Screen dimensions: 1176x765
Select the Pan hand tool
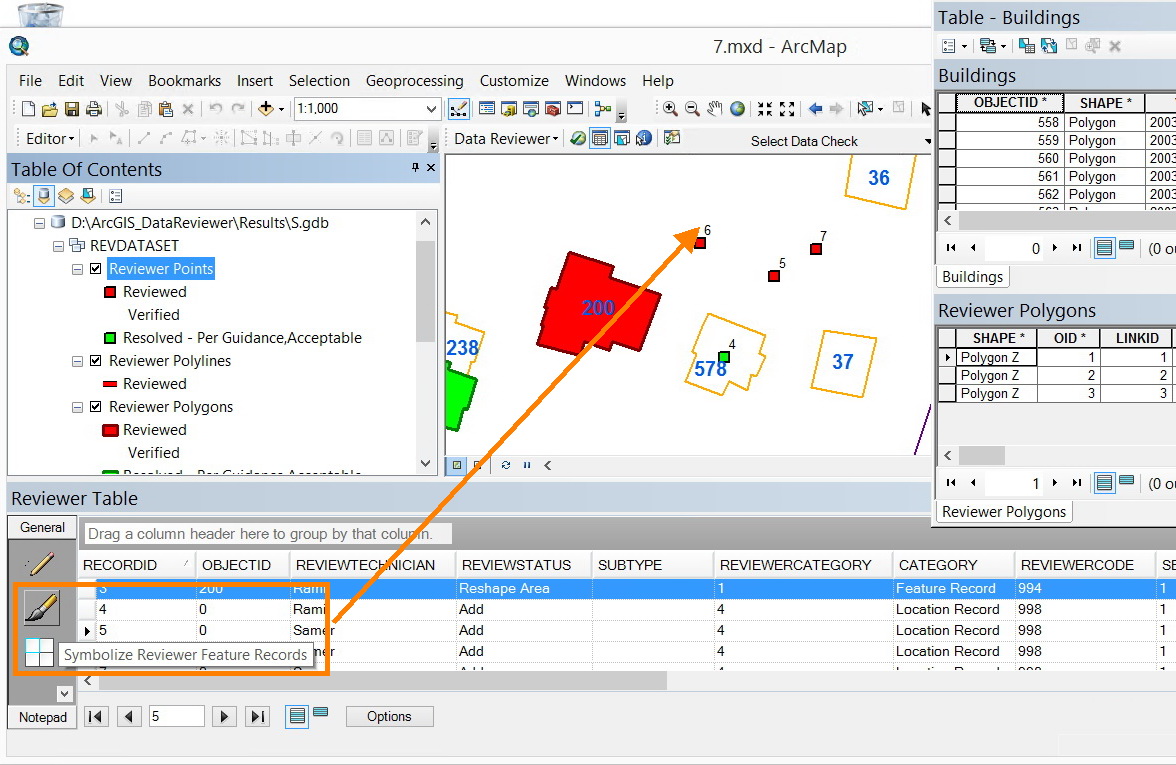tap(715, 109)
